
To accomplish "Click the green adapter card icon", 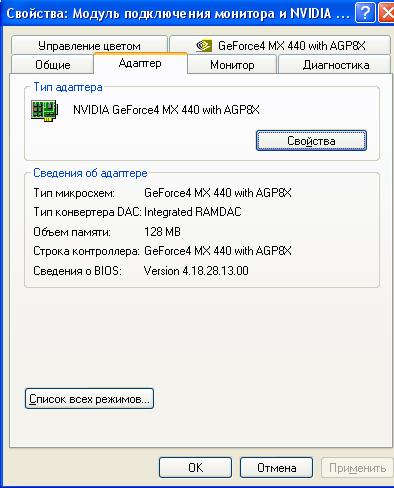I will 44,111.
